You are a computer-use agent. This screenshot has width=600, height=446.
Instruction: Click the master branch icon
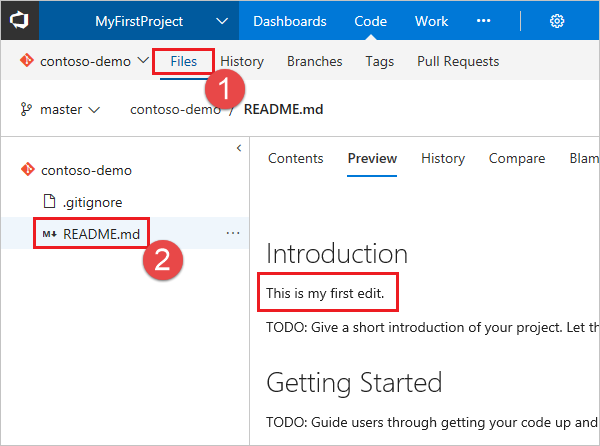[26, 110]
